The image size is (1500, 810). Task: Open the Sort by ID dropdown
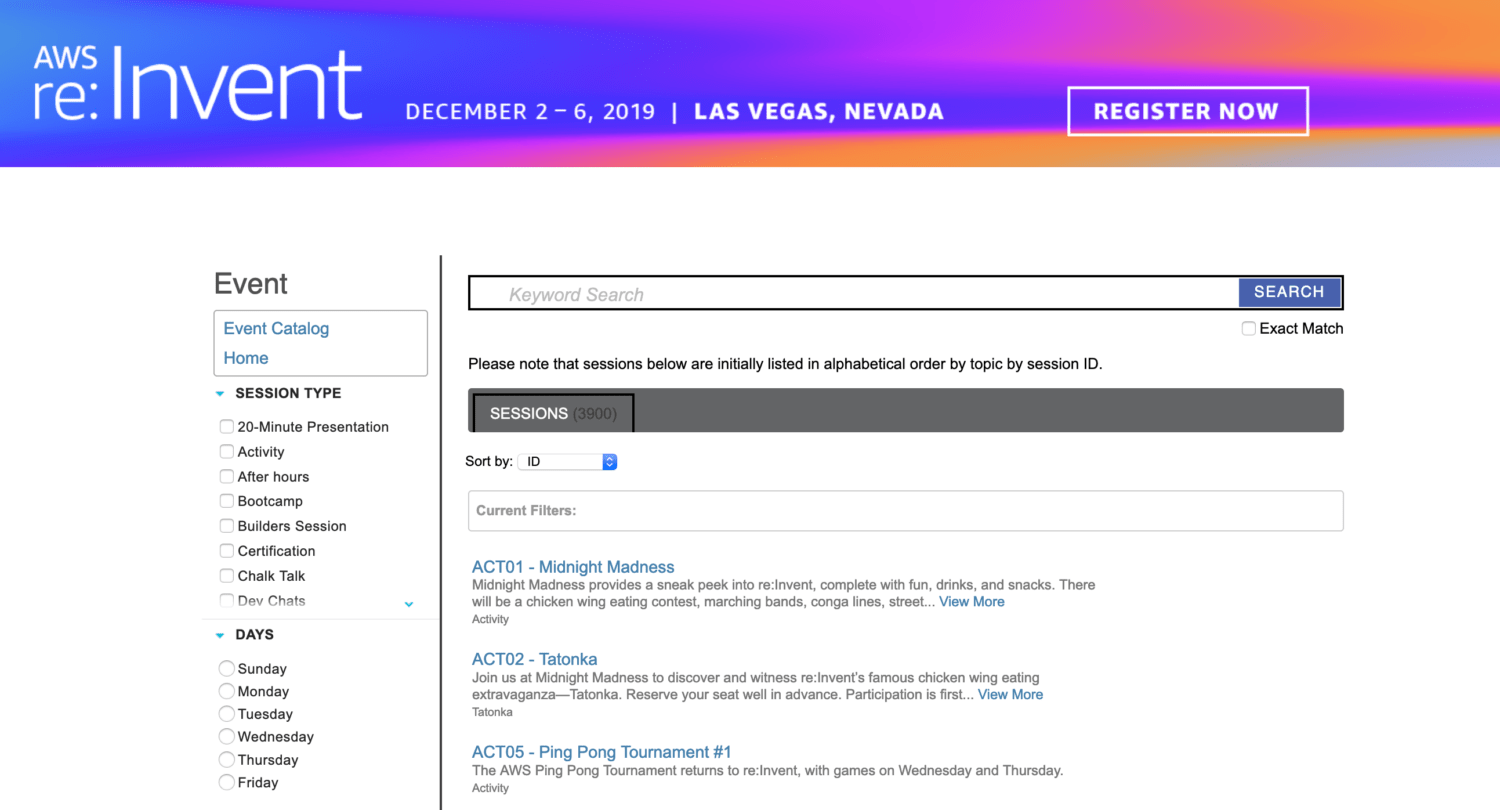pos(568,462)
